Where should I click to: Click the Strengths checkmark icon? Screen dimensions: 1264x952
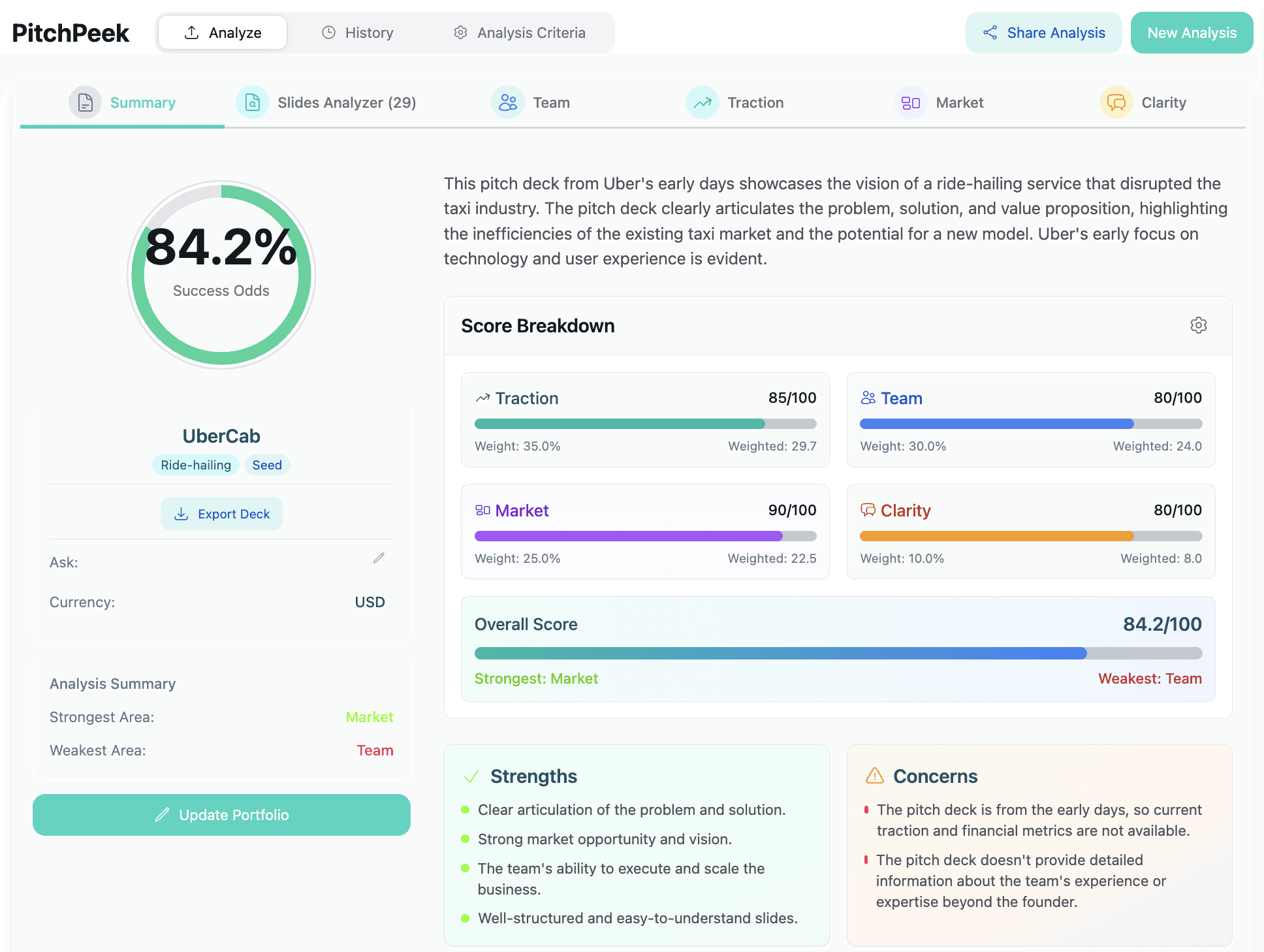coord(471,776)
